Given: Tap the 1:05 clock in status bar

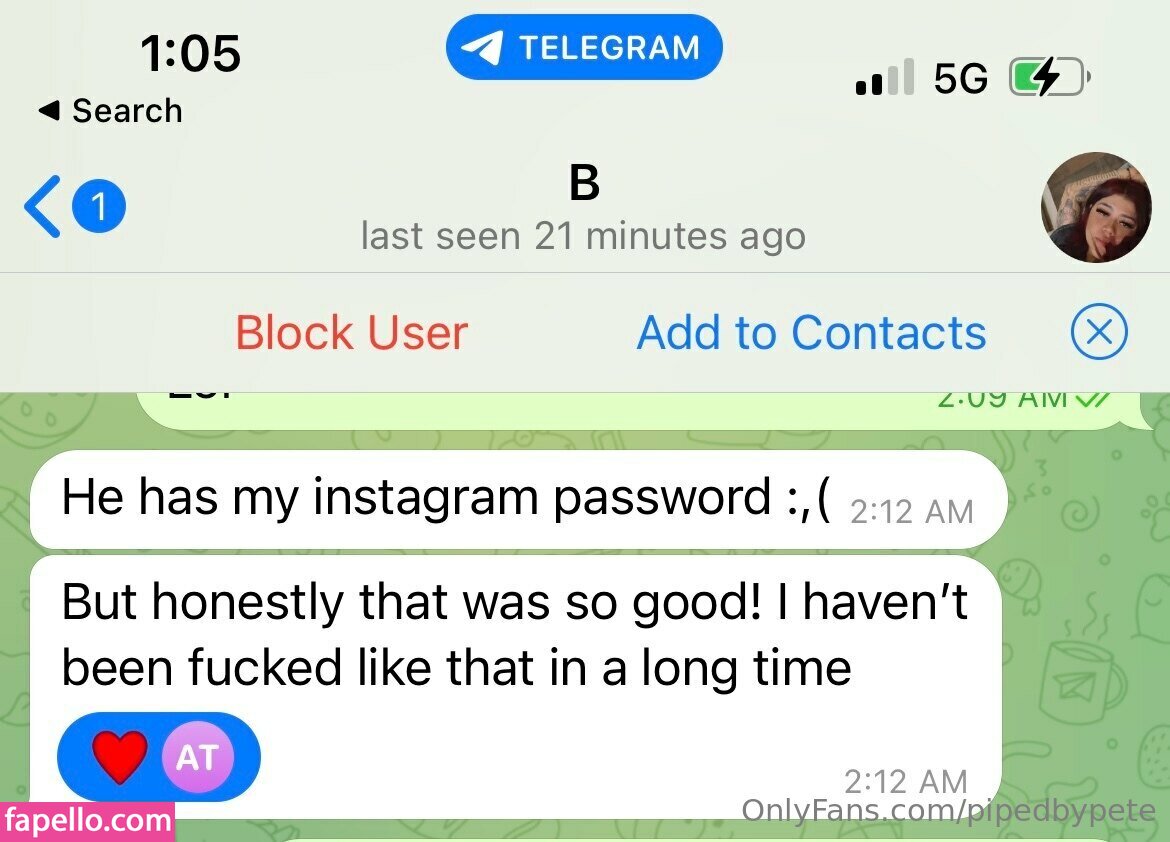Looking at the screenshot, I should [190, 54].
